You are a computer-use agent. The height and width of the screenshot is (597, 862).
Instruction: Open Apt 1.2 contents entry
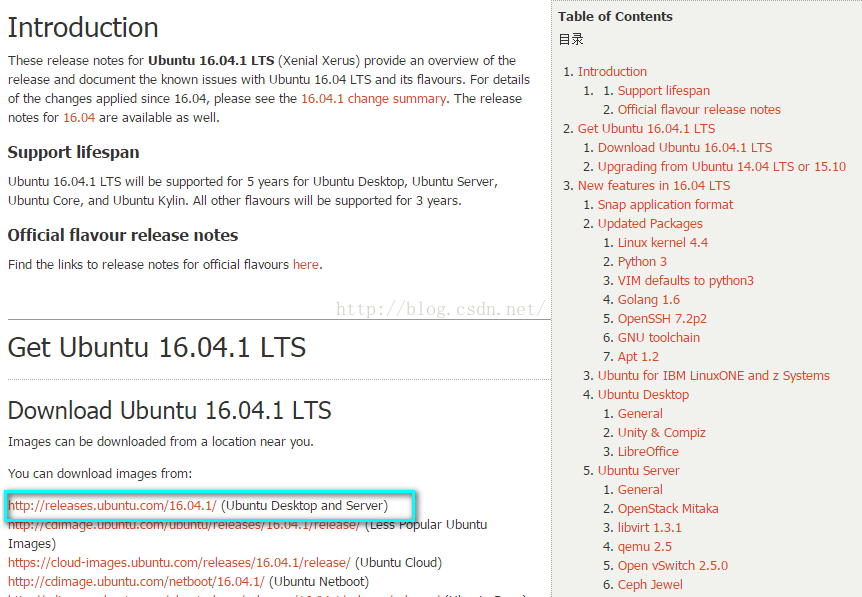[x=638, y=357]
